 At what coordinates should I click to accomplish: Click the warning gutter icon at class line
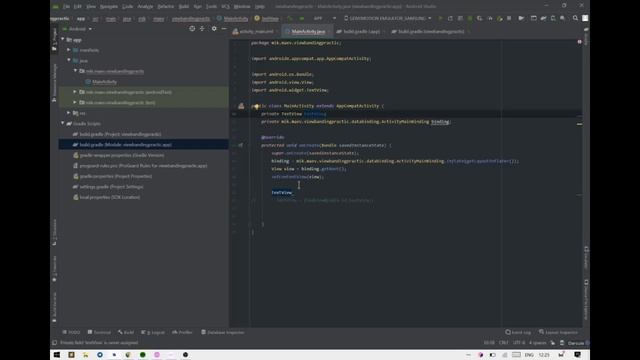241,106
